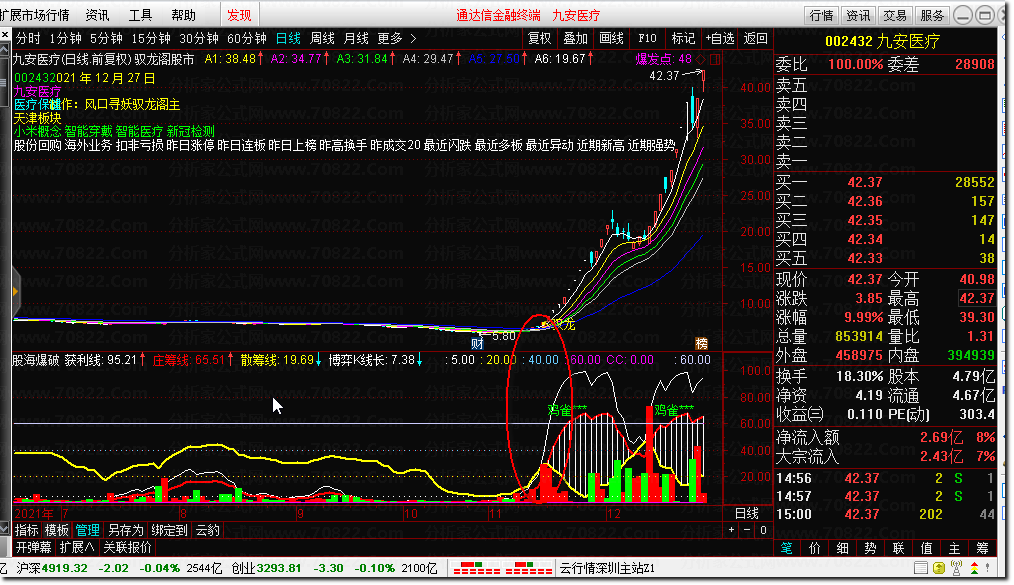Viewport: 1014px width, 585px height.
Task: Click the 云豹 tab
Action: pos(208,531)
